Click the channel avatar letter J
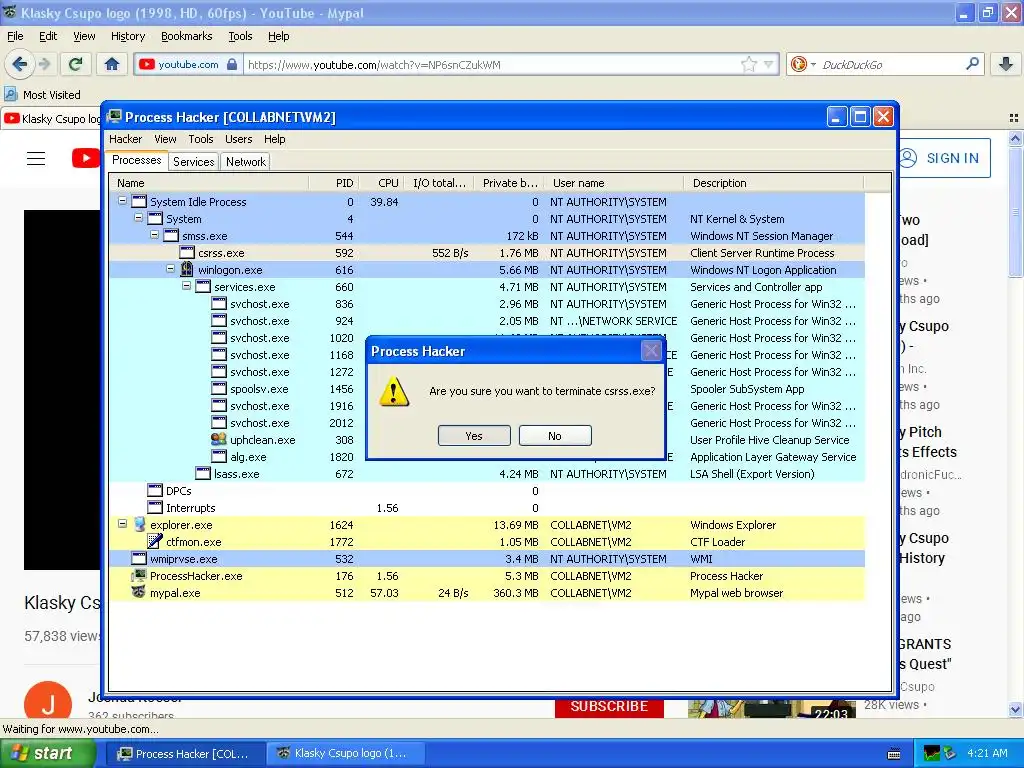Viewport: 1024px width, 768px height. (x=48, y=700)
